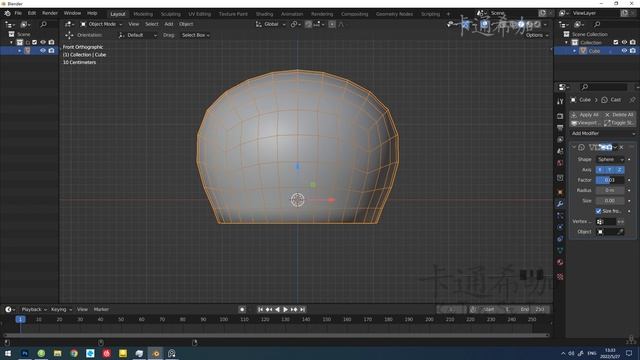Open File Explorer from the taskbar
640x360 pixels.
point(58,353)
